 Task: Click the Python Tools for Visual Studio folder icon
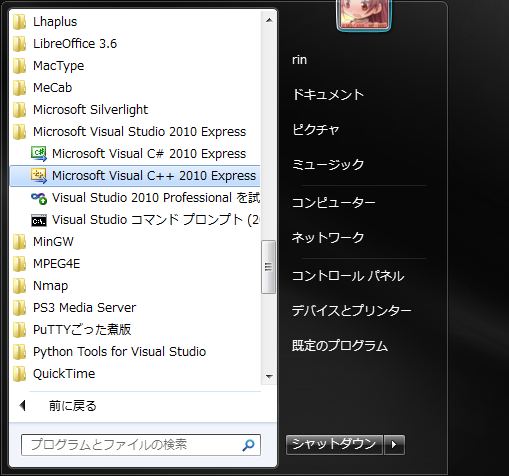click(20, 352)
